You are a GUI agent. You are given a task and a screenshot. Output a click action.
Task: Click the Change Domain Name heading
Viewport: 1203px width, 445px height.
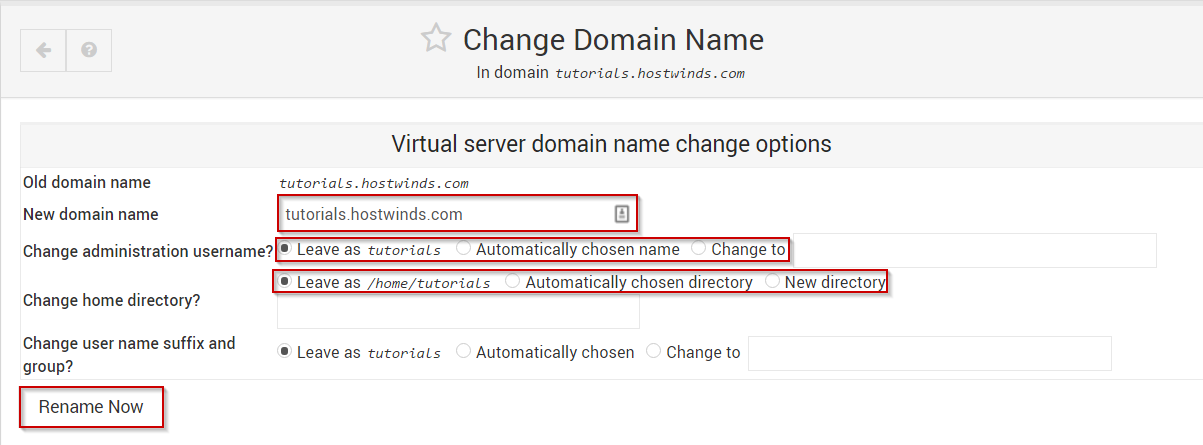(x=613, y=40)
